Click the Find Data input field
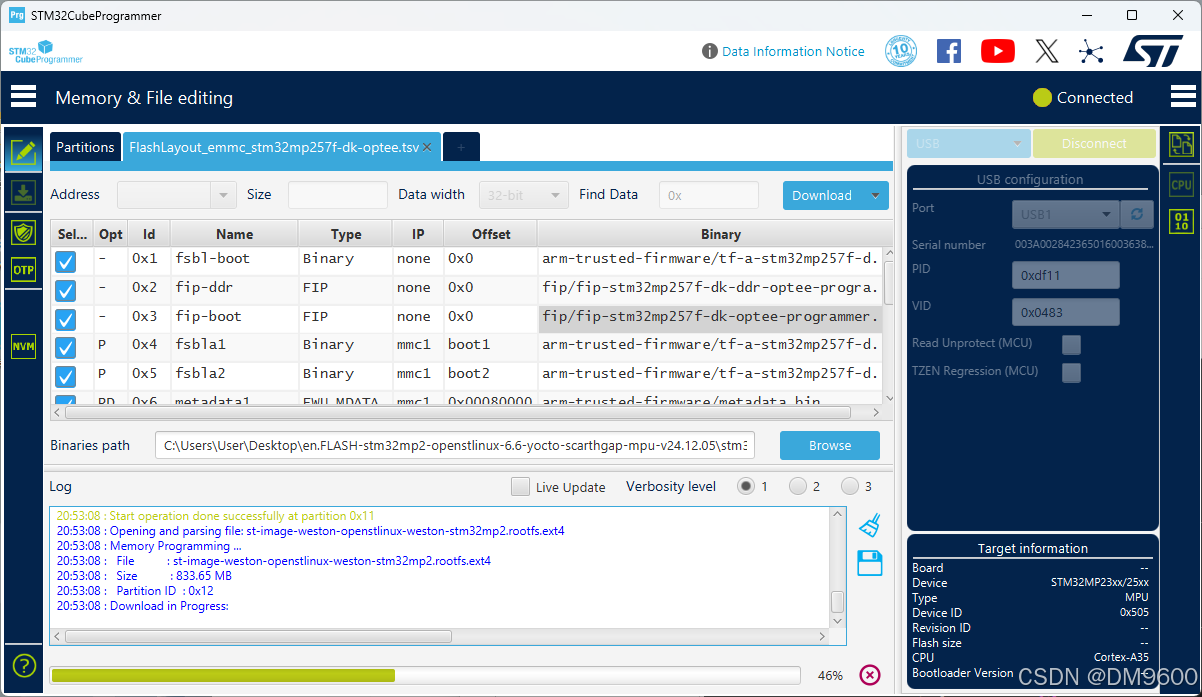1202x697 pixels. click(x=708, y=195)
